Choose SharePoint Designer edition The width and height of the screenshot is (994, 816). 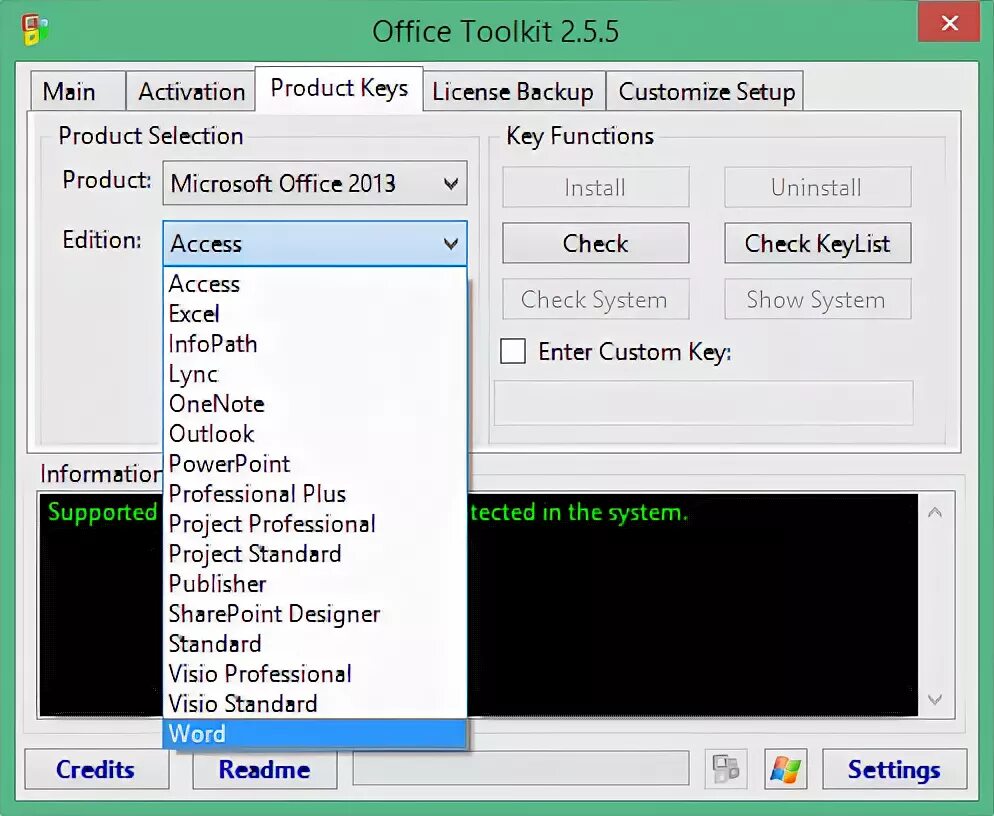(315, 614)
